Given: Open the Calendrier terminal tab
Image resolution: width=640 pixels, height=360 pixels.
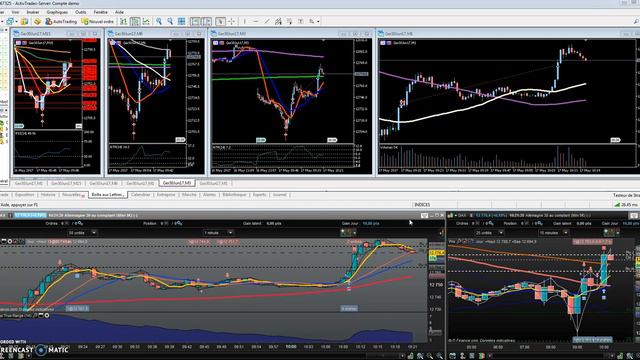Looking at the screenshot, I should click(x=141, y=195).
